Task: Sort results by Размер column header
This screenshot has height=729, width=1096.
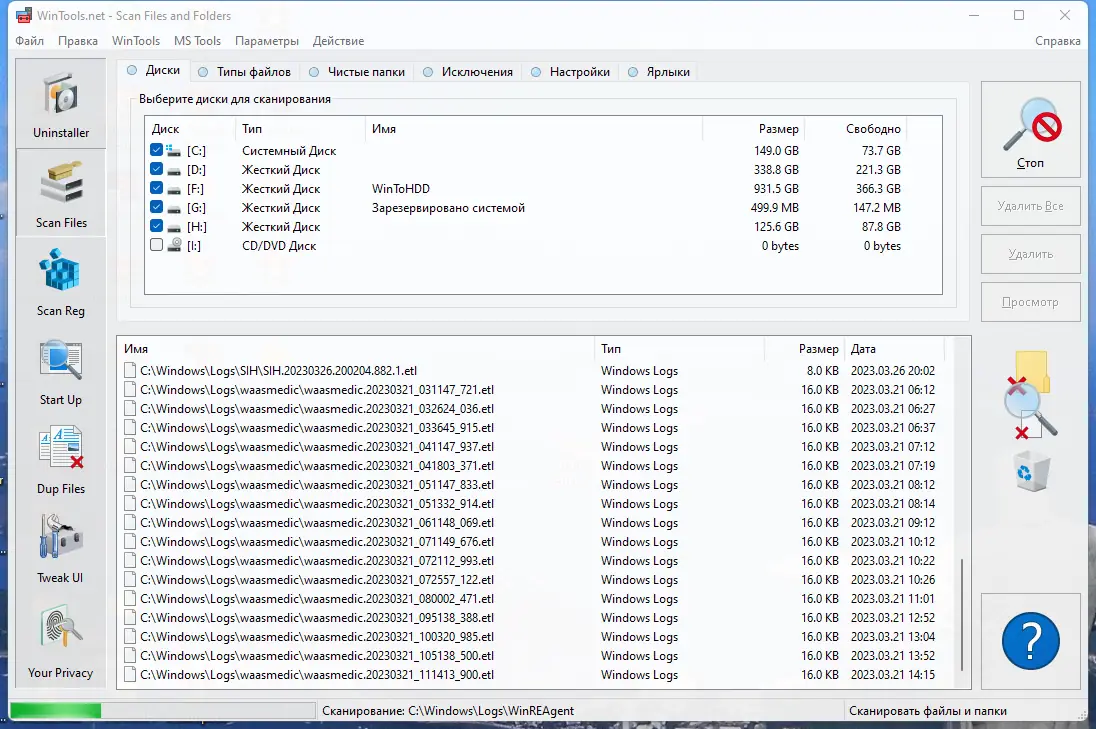Action: [x=804, y=348]
